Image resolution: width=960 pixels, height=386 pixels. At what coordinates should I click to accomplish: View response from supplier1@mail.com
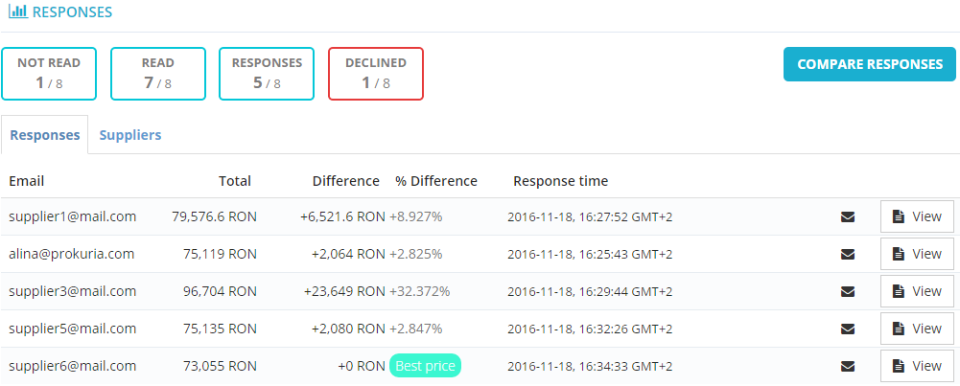pos(917,216)
